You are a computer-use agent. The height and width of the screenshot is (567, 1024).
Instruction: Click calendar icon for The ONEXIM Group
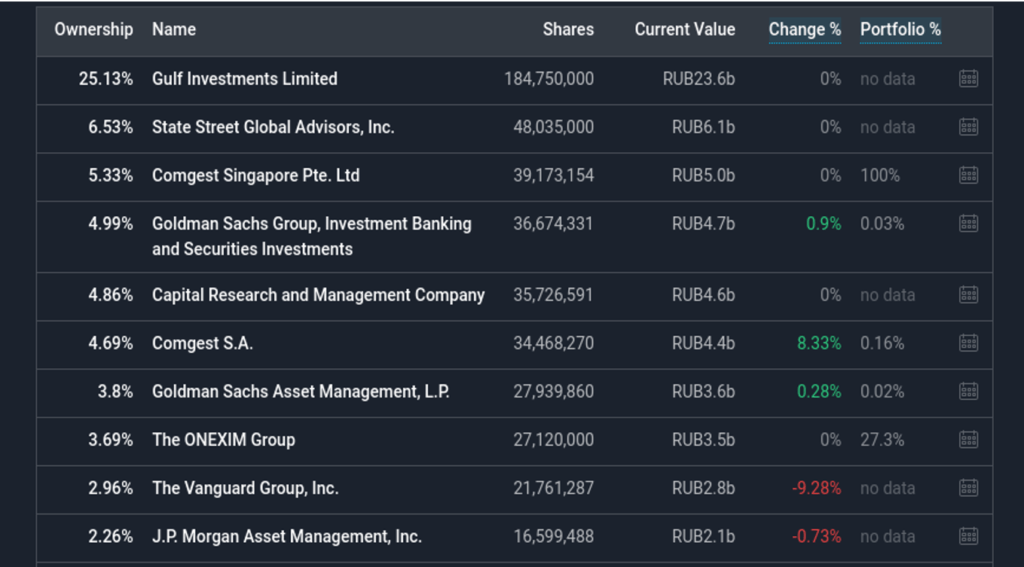pos(967,439)
